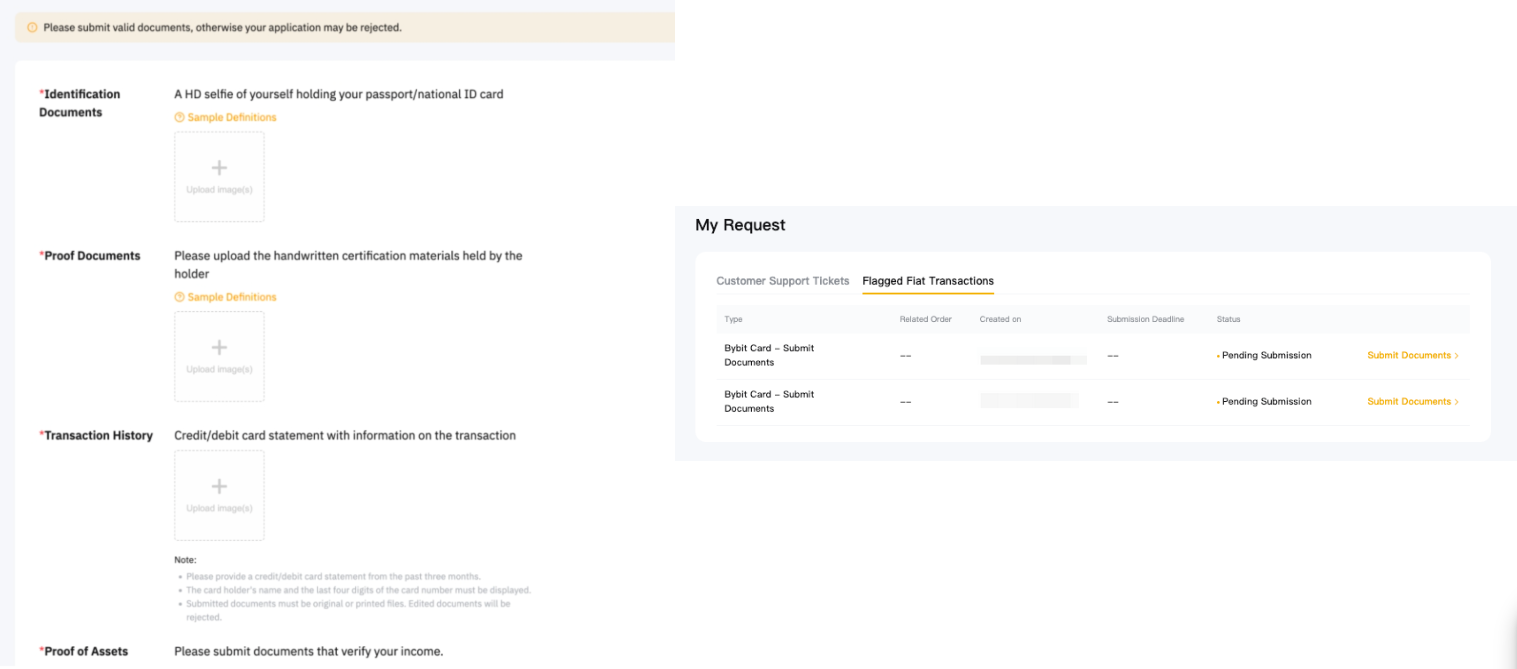1517x669 pixels.
Task: Click Submit Documents in the first request row
Action: click(x=1408, y=356)
